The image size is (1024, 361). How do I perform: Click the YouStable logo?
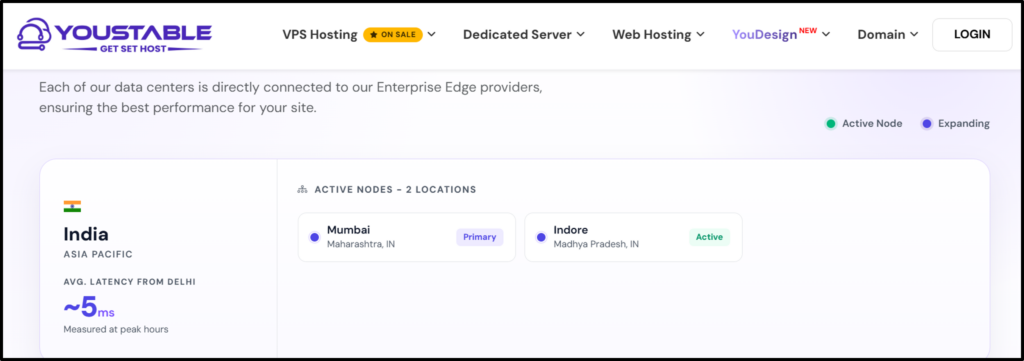[114, 35]
